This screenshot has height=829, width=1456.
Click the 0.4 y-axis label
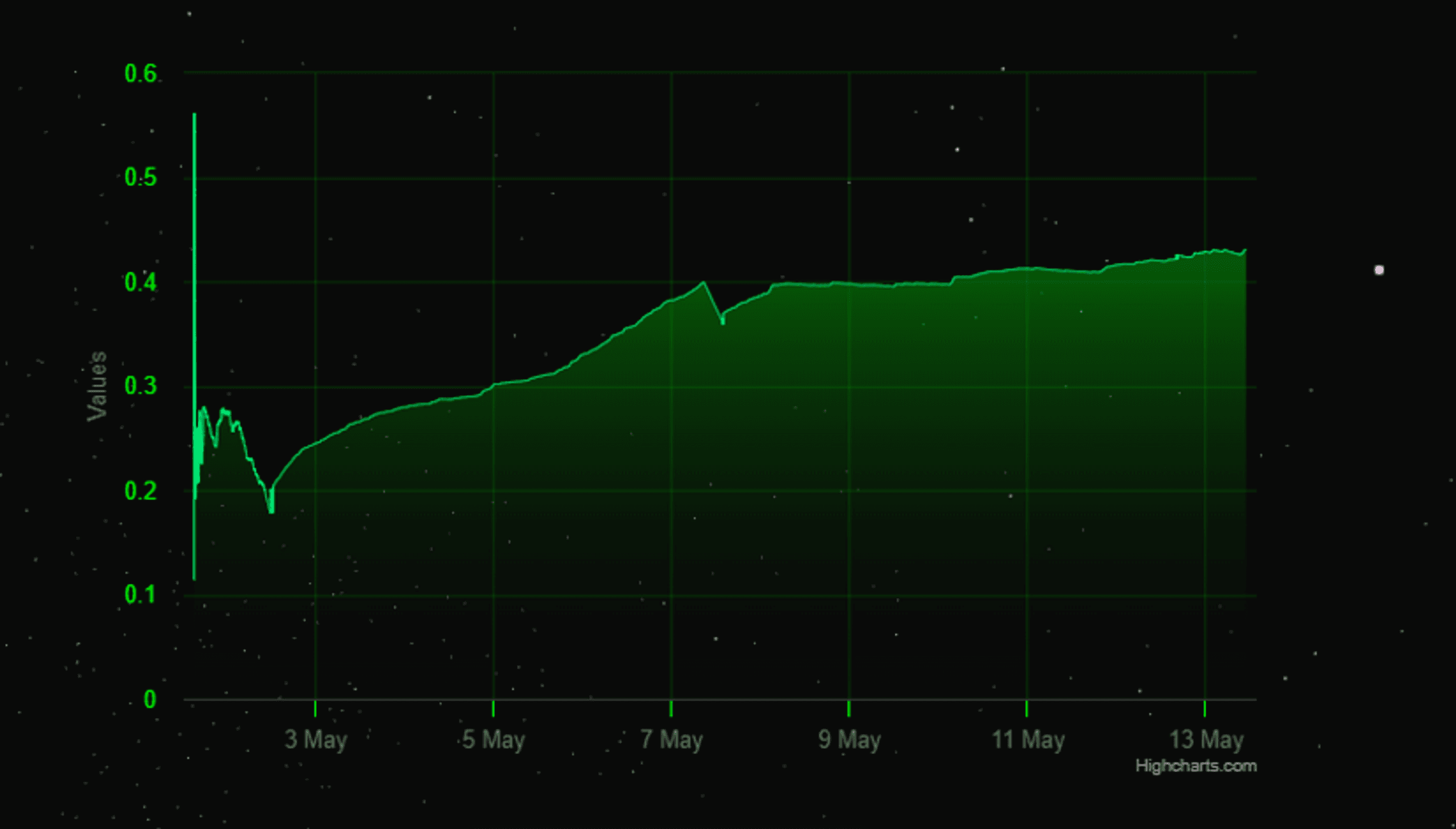point(140,283)
